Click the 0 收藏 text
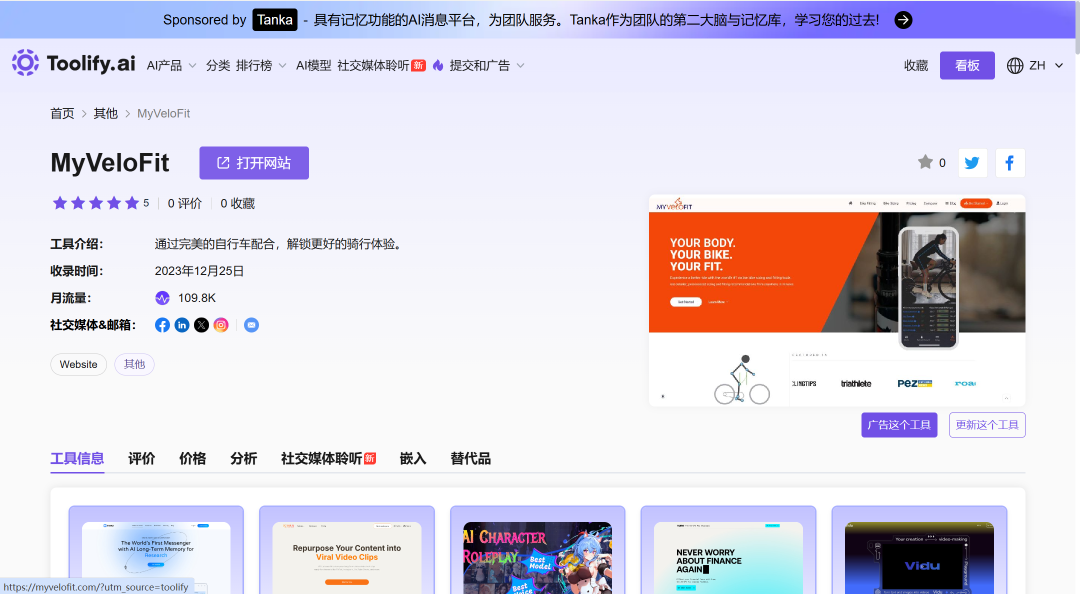Viewport: 1080px width, 594px height. [238, 203]
